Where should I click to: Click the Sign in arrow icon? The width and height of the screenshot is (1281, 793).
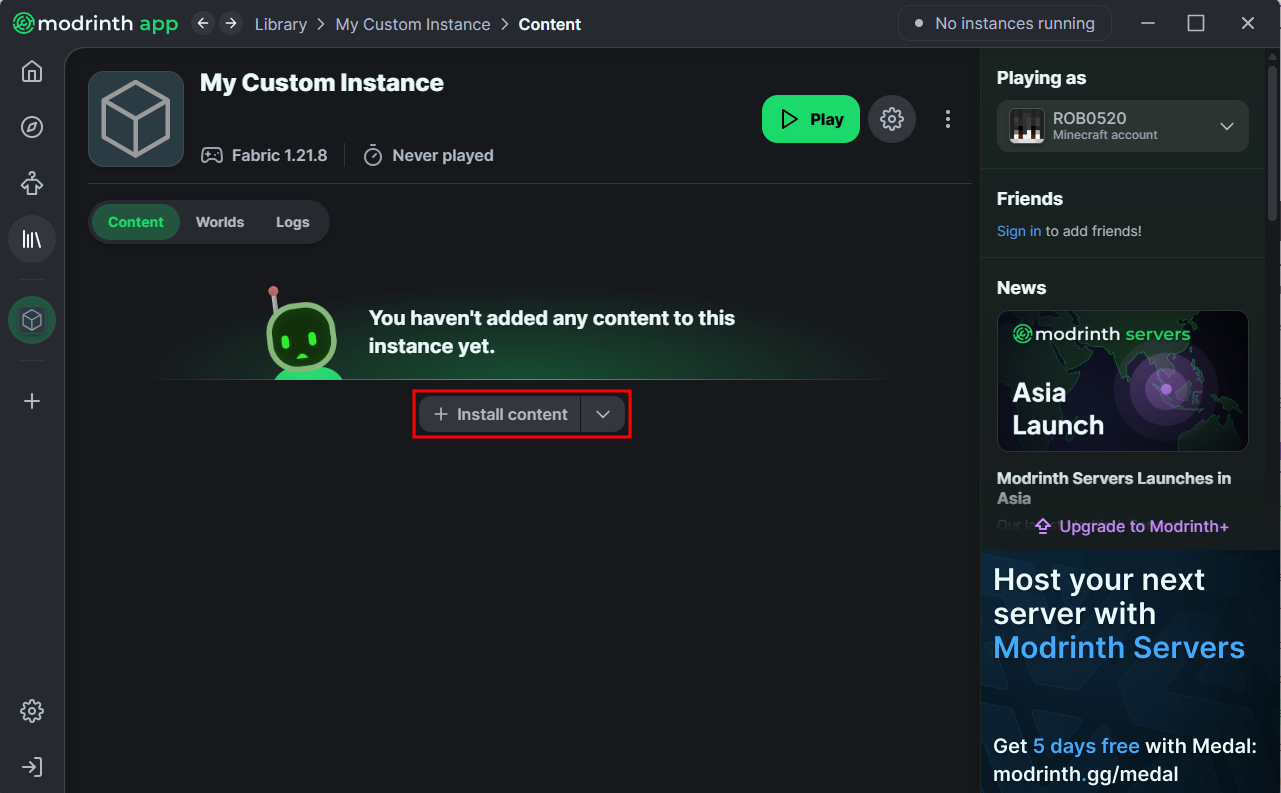point(32,767)
